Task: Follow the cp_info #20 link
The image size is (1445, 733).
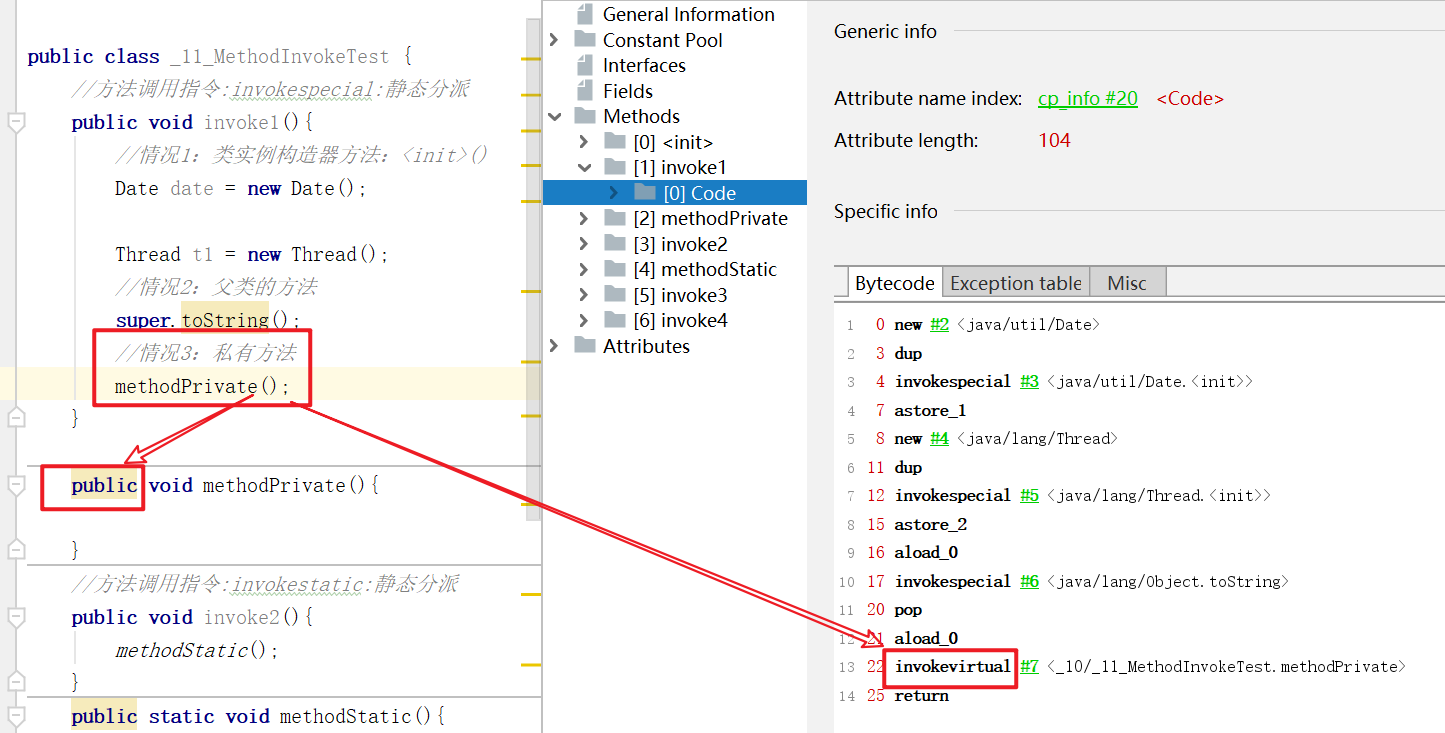Action: [1088, 99]
